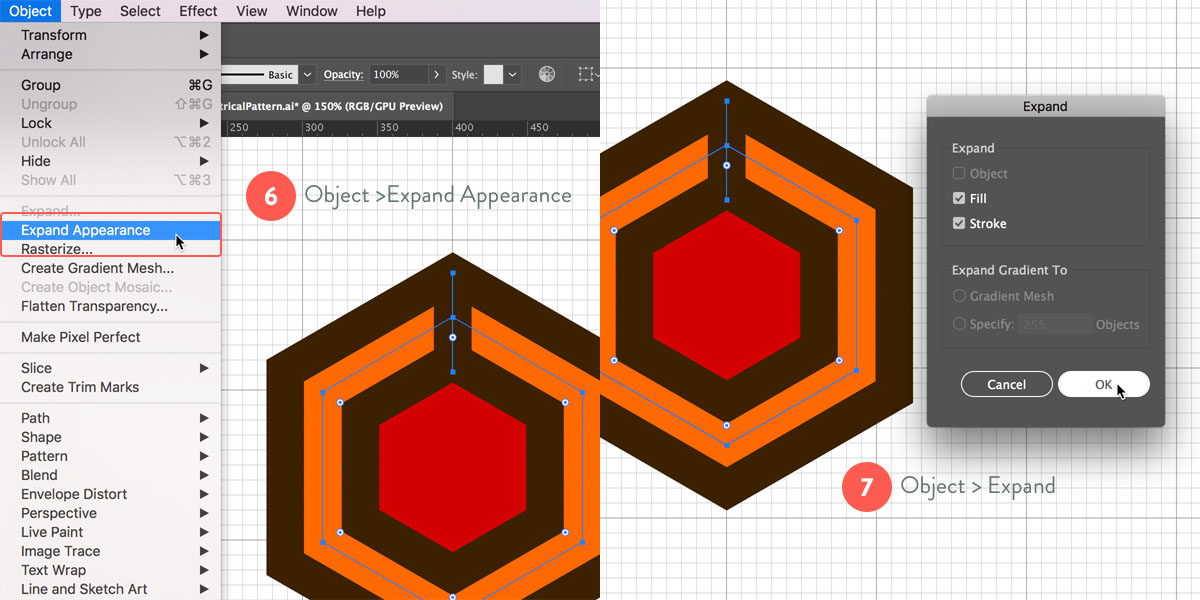Click the Transform bounding box icon in control bar

coord(588,75)
